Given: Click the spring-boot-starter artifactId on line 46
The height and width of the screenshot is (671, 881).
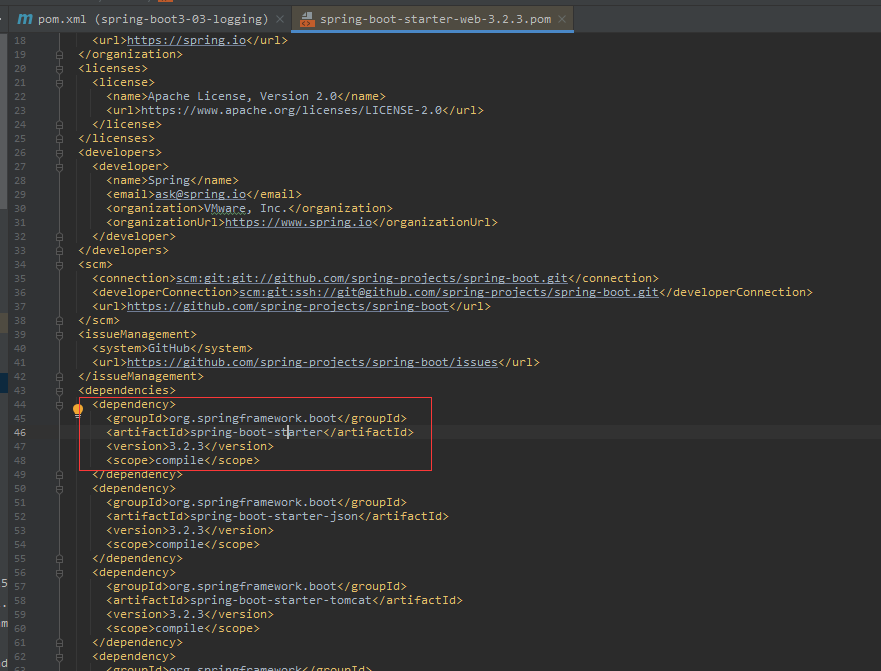Looking at the screenshot, I should pos(257,433).
